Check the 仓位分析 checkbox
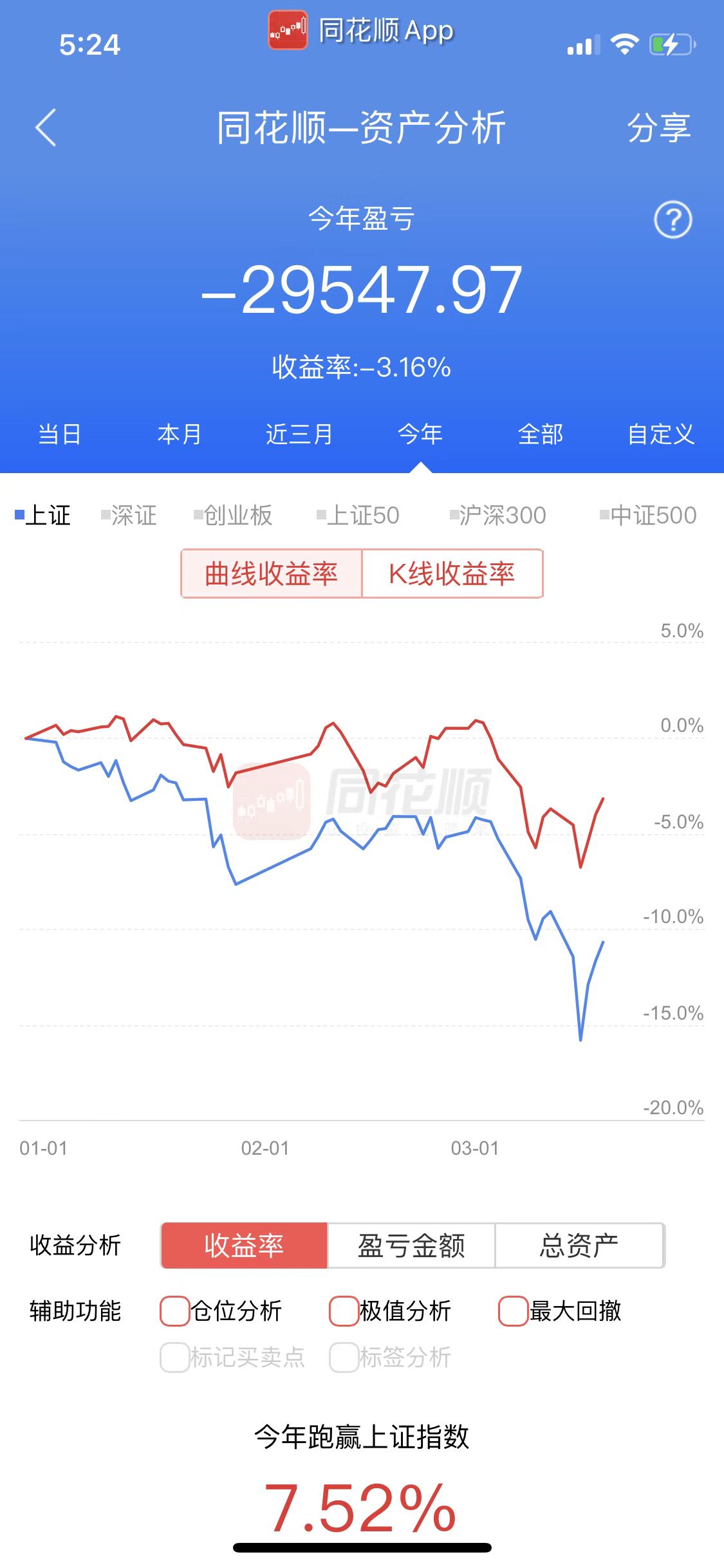 tap(174, 1311)
